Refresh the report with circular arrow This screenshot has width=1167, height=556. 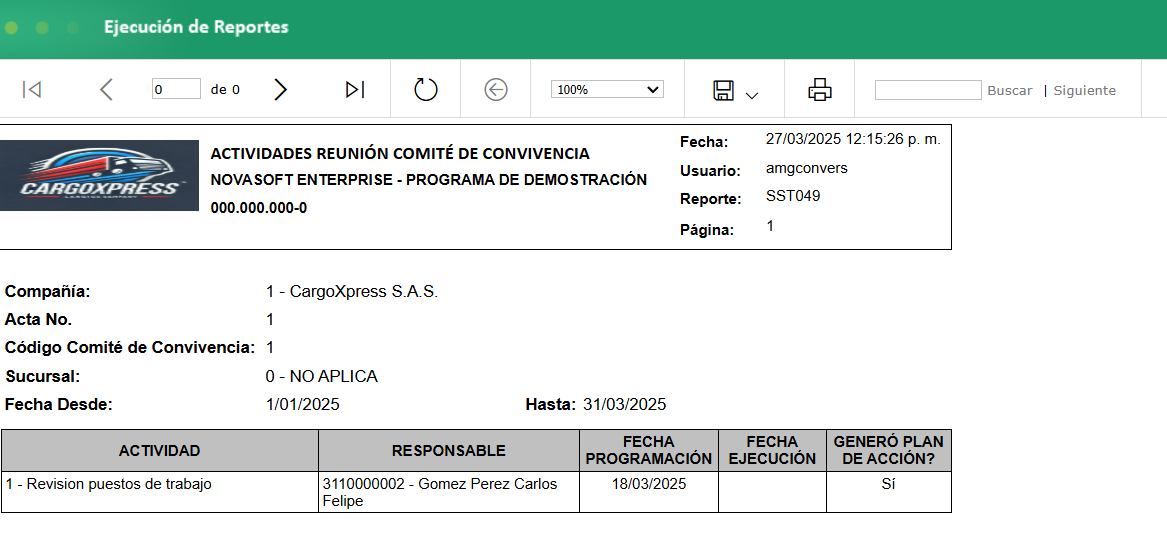(426, 89)
